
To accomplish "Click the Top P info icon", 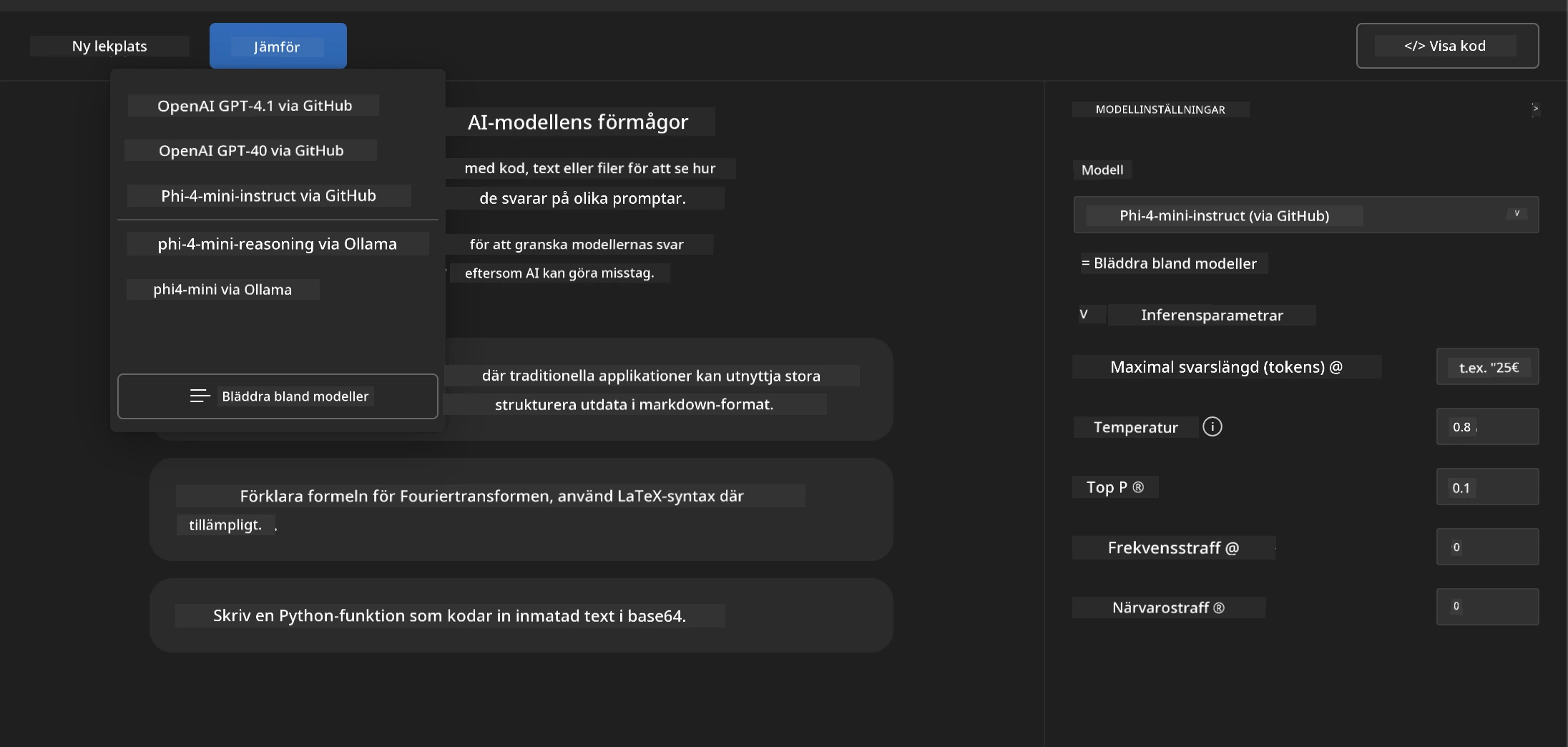I will click(x=1137, y=487).
